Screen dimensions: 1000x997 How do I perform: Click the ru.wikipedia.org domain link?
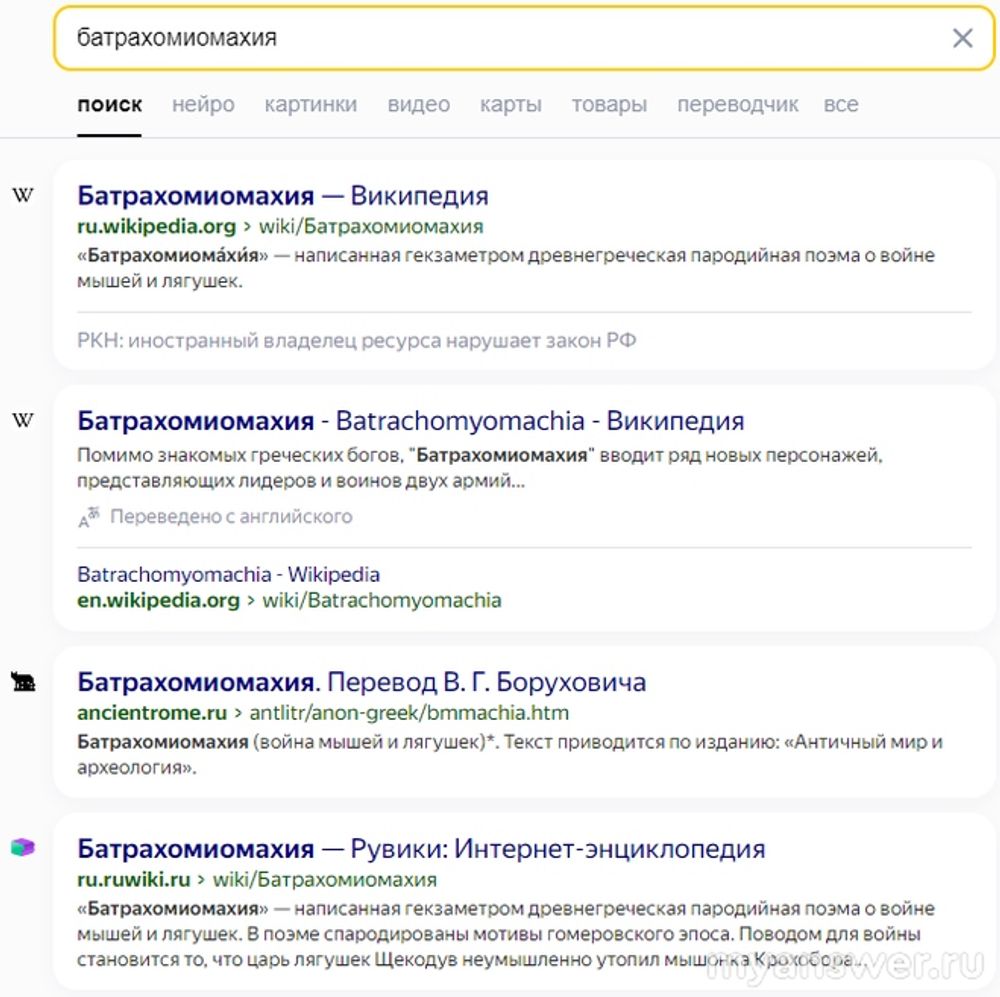157,226
